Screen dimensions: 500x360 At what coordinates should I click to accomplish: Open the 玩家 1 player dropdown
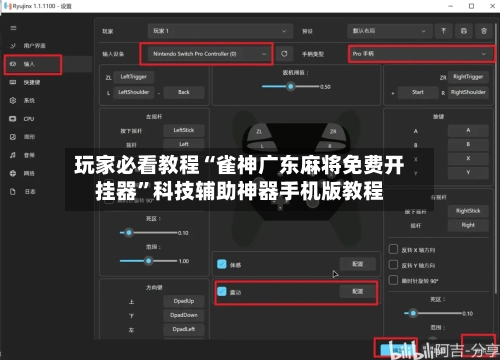220,31
